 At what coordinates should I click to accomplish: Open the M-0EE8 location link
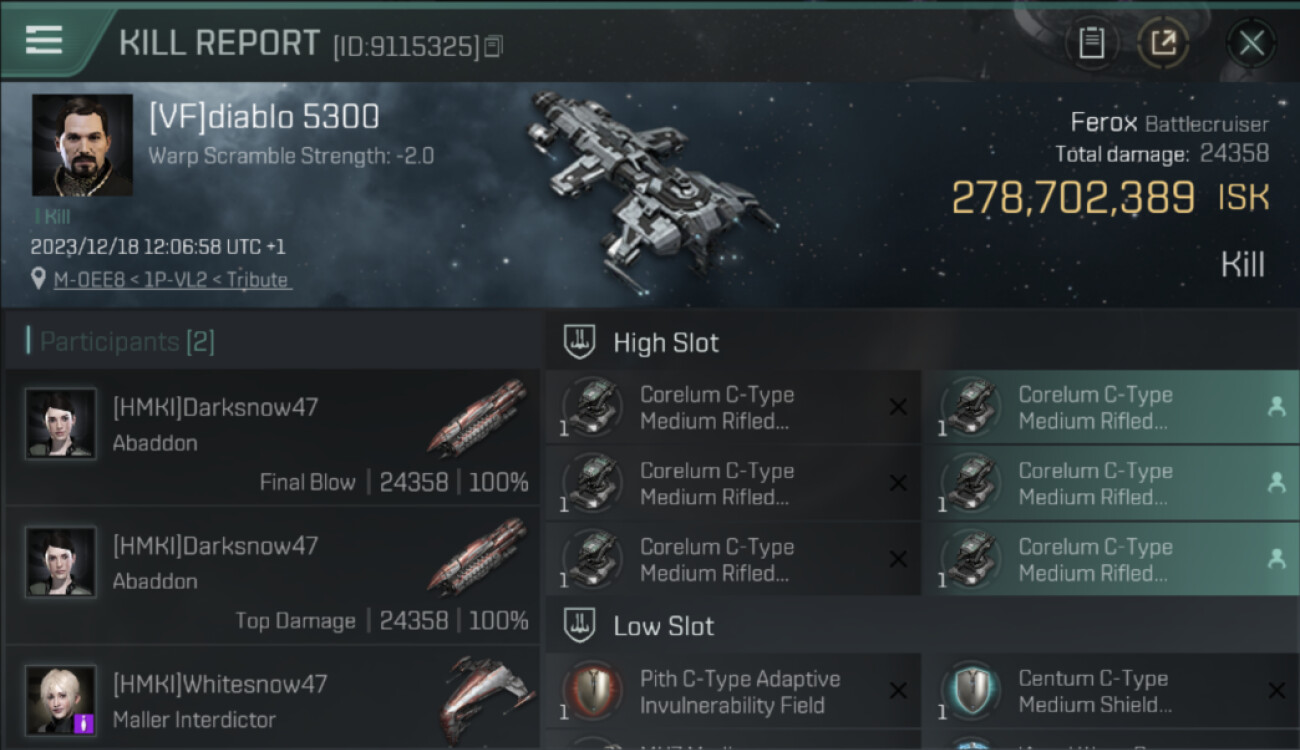(172, 280)
